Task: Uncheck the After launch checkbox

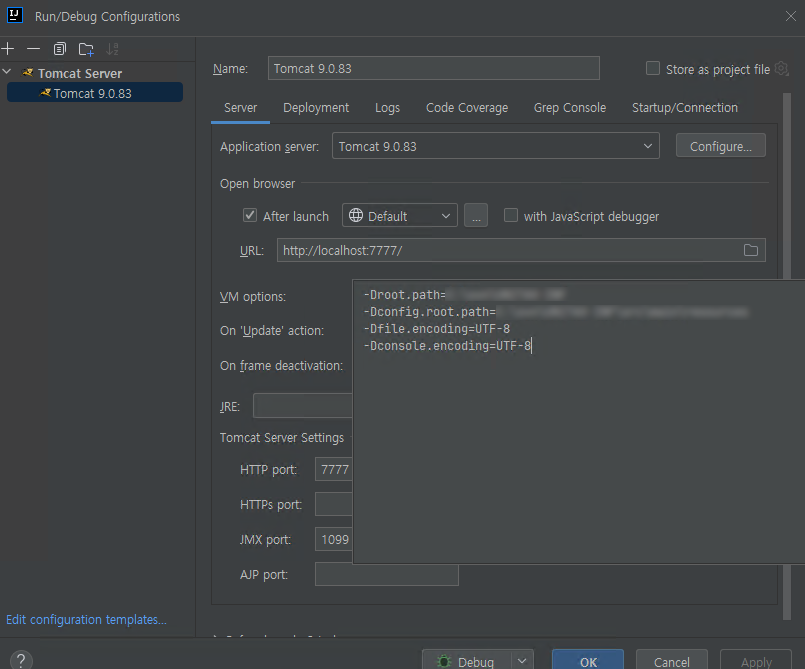Action: coord(250,215)
